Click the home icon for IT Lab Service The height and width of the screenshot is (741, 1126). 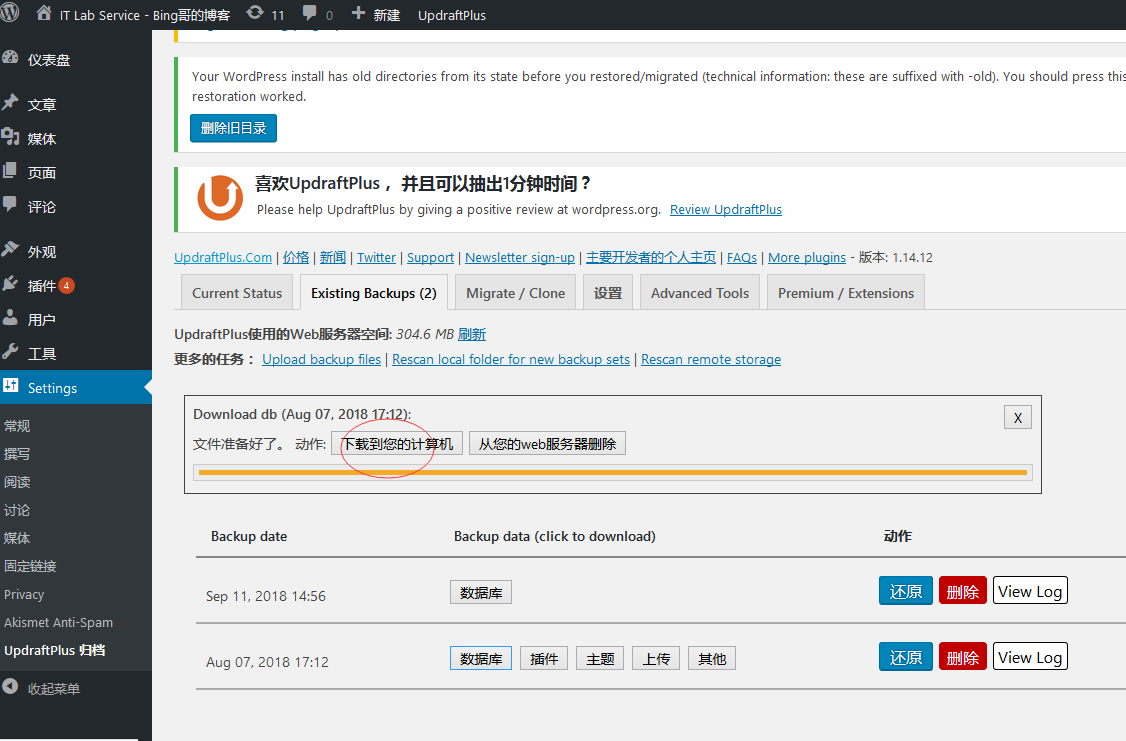coord(44,13)
